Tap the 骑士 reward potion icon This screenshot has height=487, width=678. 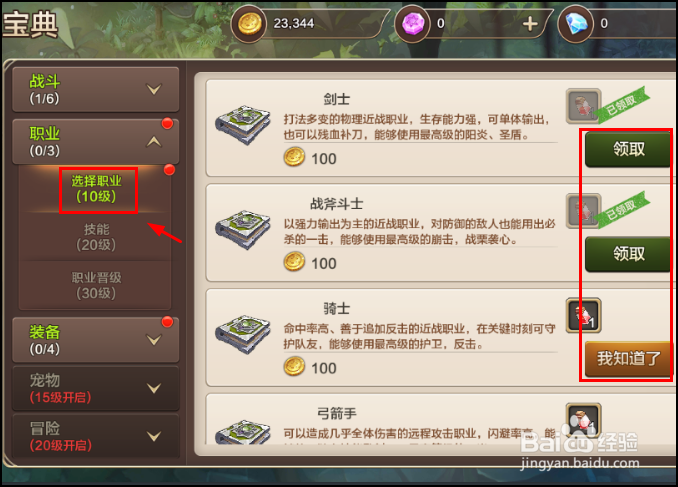(x=584, y=315)
